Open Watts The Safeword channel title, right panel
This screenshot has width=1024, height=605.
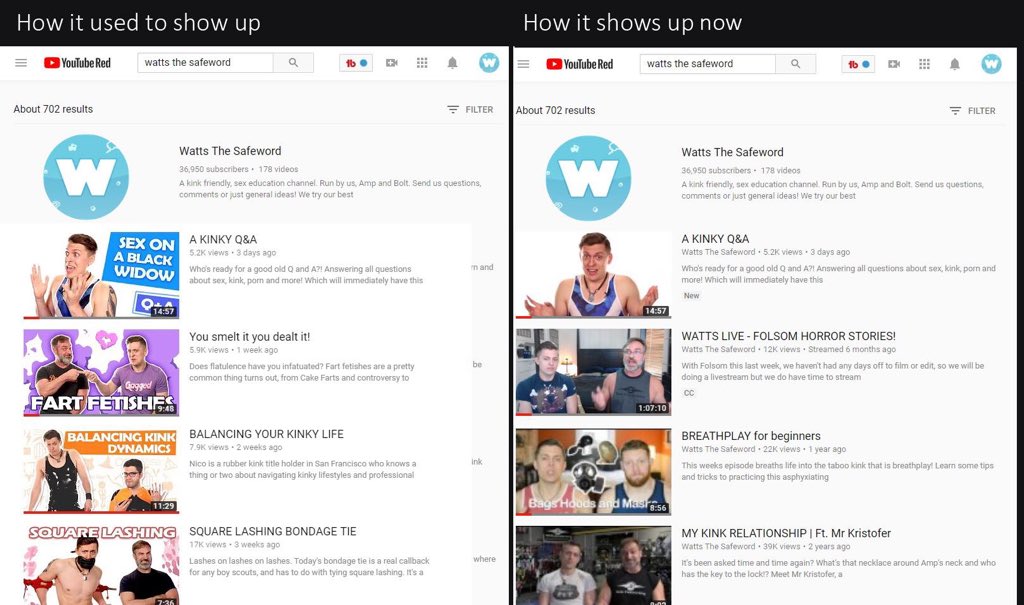[x=732, y=152]
